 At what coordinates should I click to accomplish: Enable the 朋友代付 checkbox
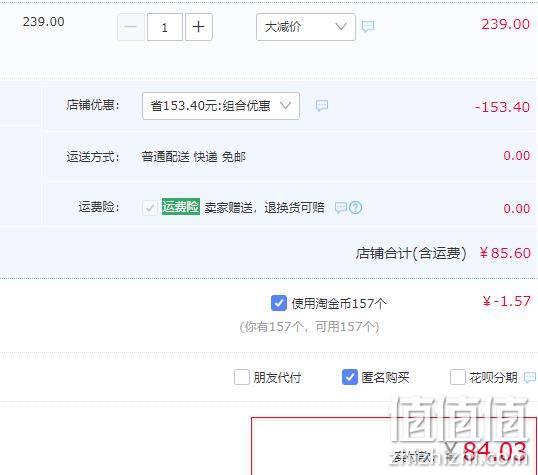242,377
